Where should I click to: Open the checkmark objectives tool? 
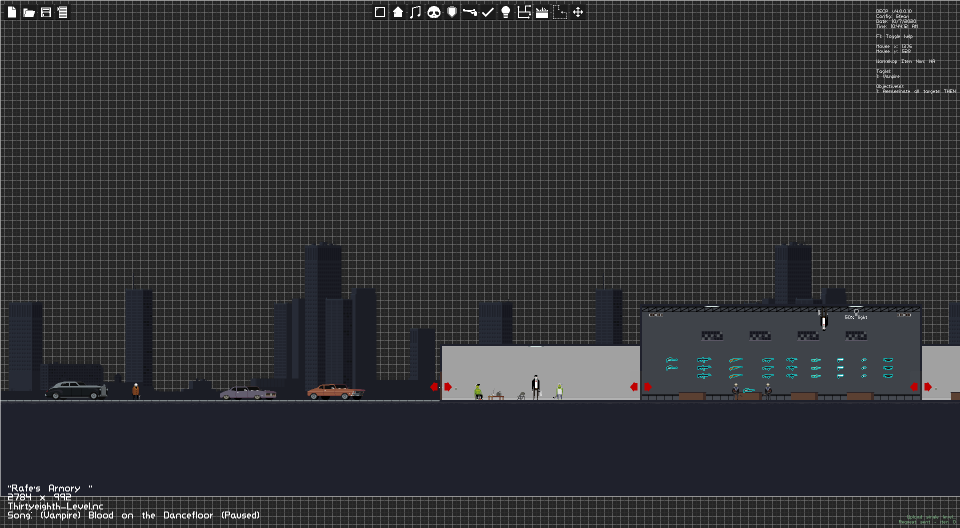point(488,12)
